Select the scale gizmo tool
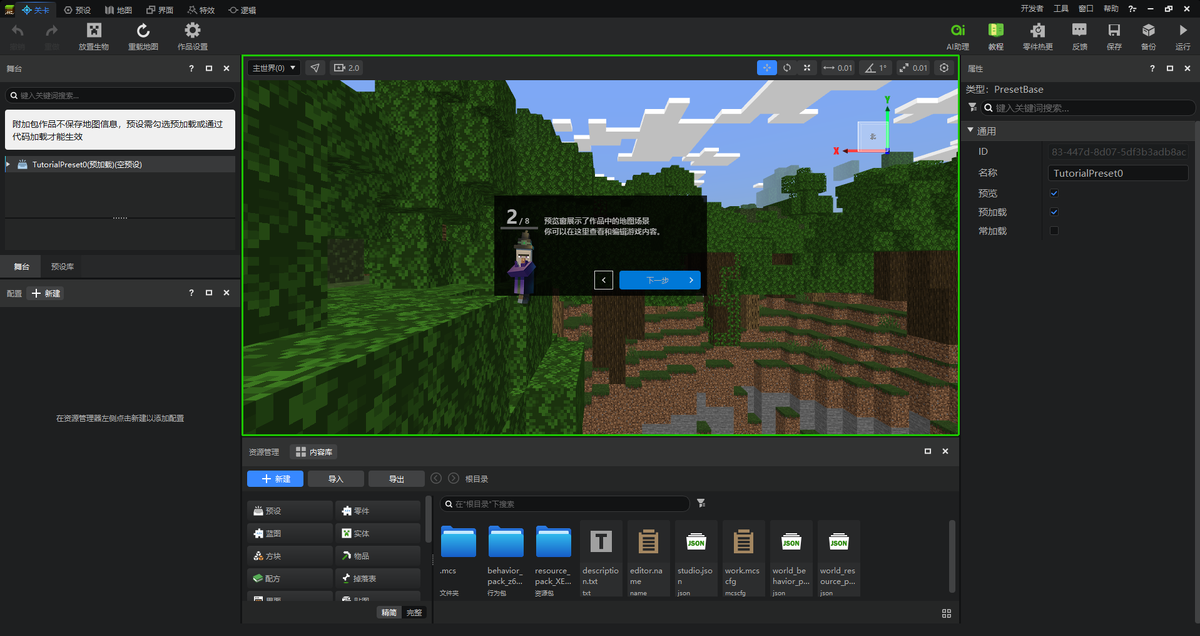The height and width of the screenshot is (636, 1200). click(x=807, y=68)
